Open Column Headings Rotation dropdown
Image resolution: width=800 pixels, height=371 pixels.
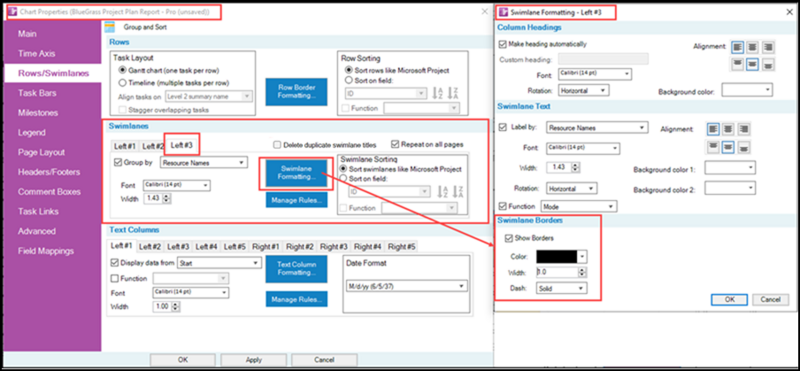click(x=584, y=90)
